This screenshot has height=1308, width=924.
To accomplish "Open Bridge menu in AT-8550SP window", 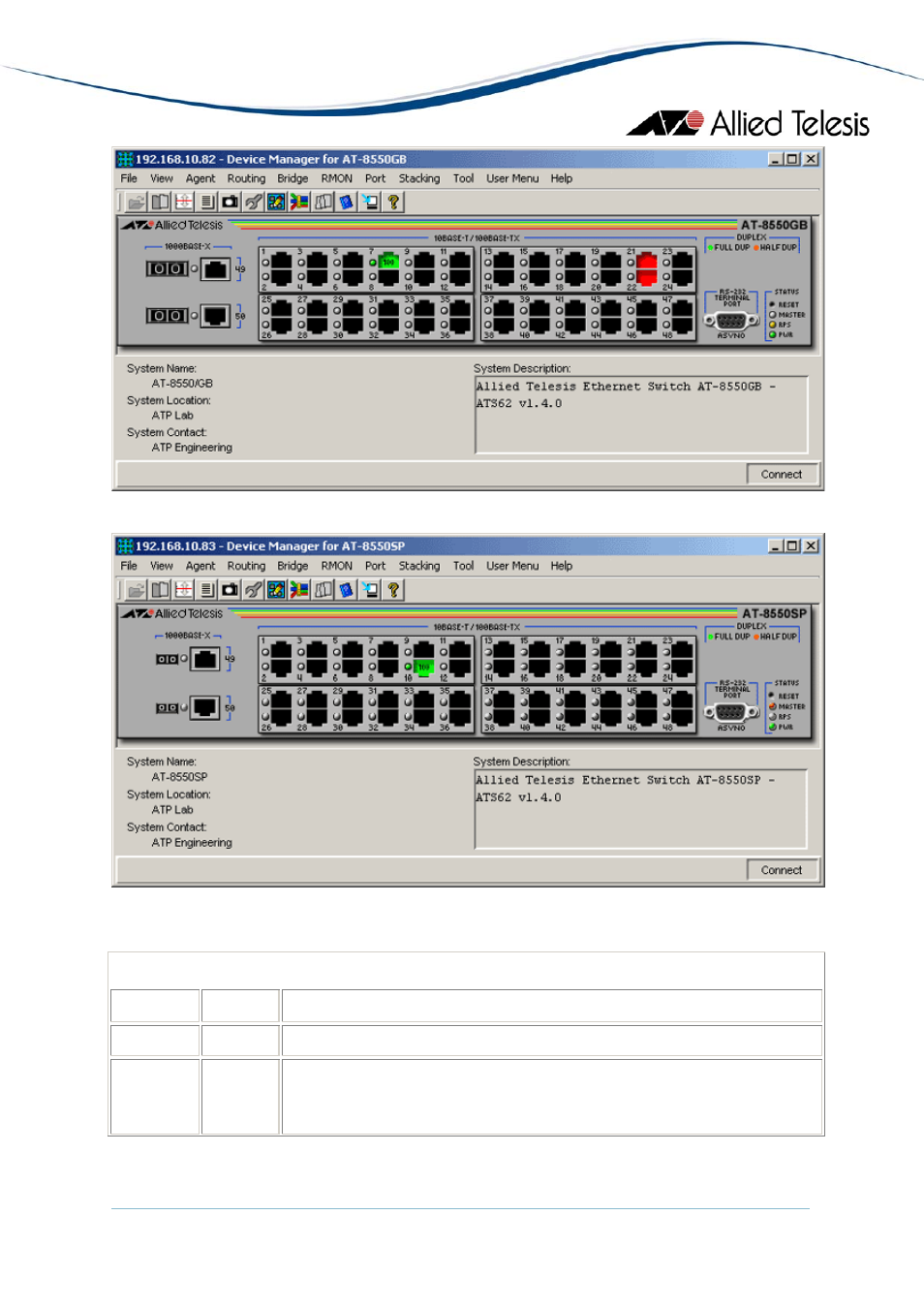I will (x=293, y=566).
